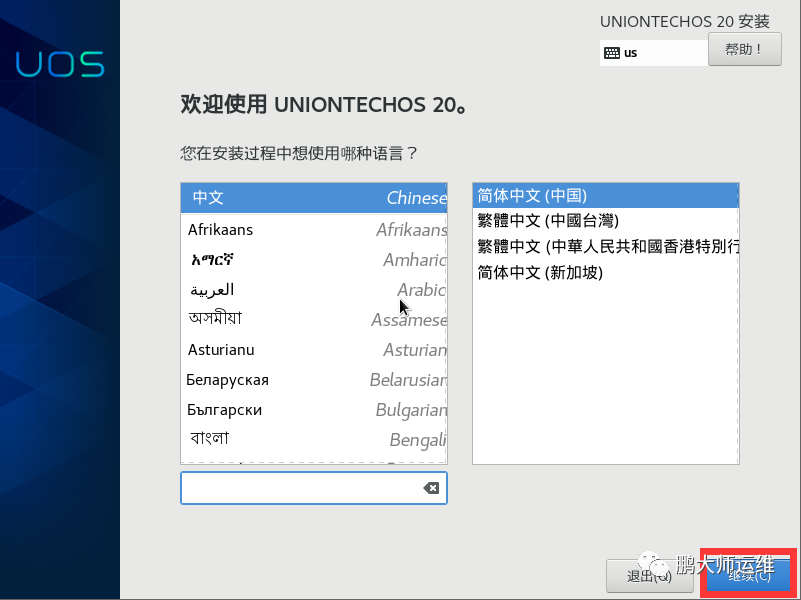The height and width of the screenshot is (600, 801).
Task: Select the Amharic language row
Action: click(314, 260)
